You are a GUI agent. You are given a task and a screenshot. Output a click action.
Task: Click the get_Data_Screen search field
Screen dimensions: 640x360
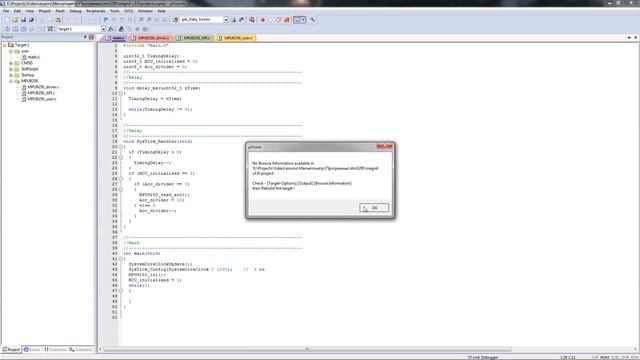[x=202, y=20]
